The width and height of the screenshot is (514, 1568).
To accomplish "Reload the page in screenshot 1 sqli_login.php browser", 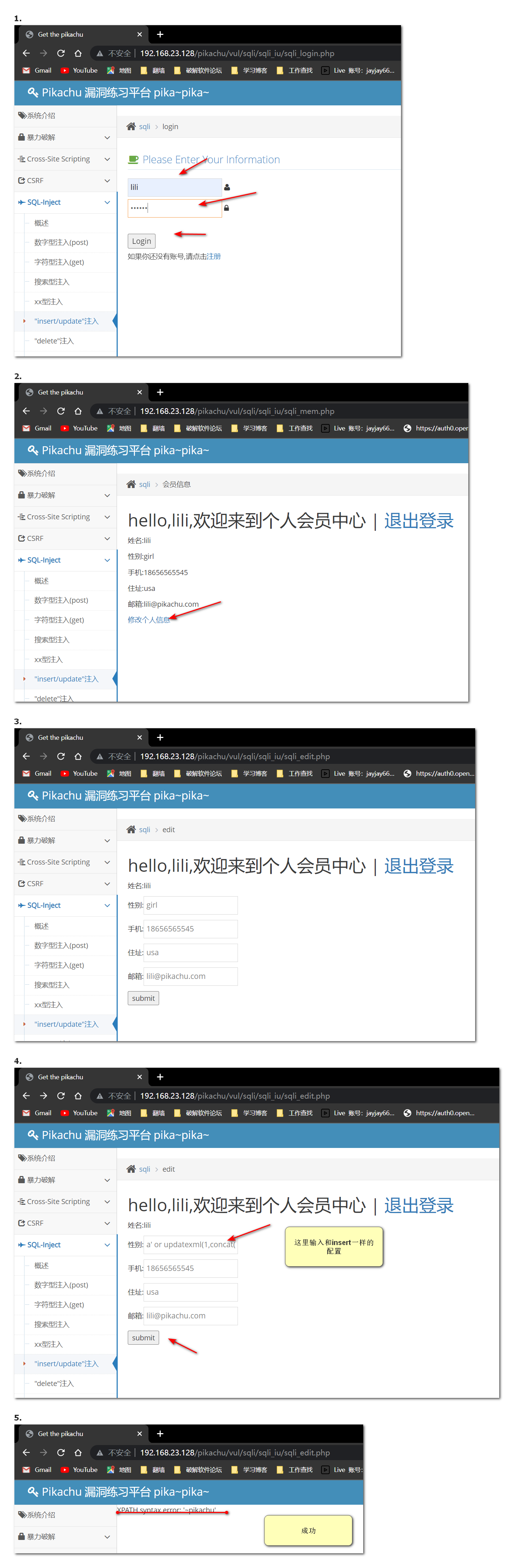I will 61,54.
